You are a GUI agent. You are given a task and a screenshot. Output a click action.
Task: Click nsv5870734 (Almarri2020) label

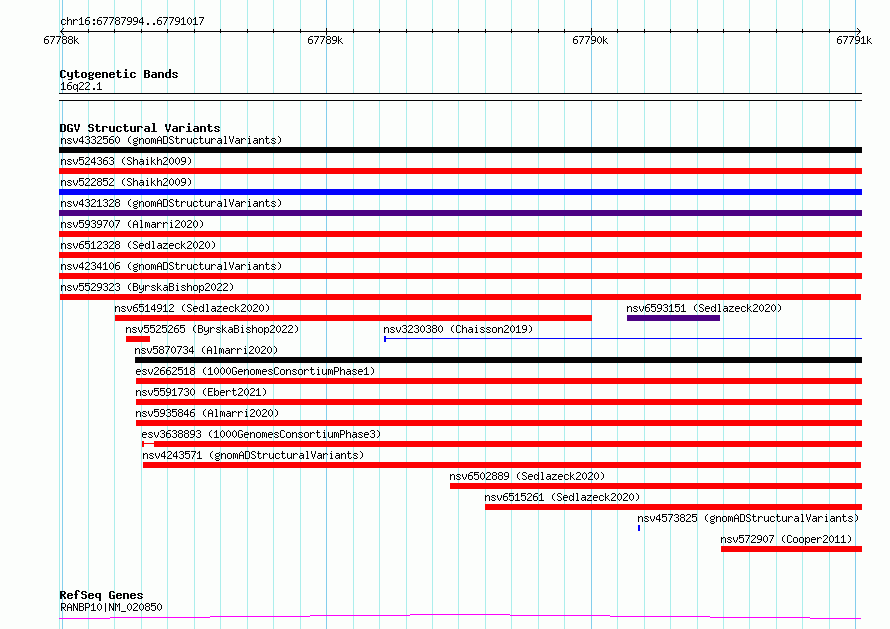click(206, 350)
